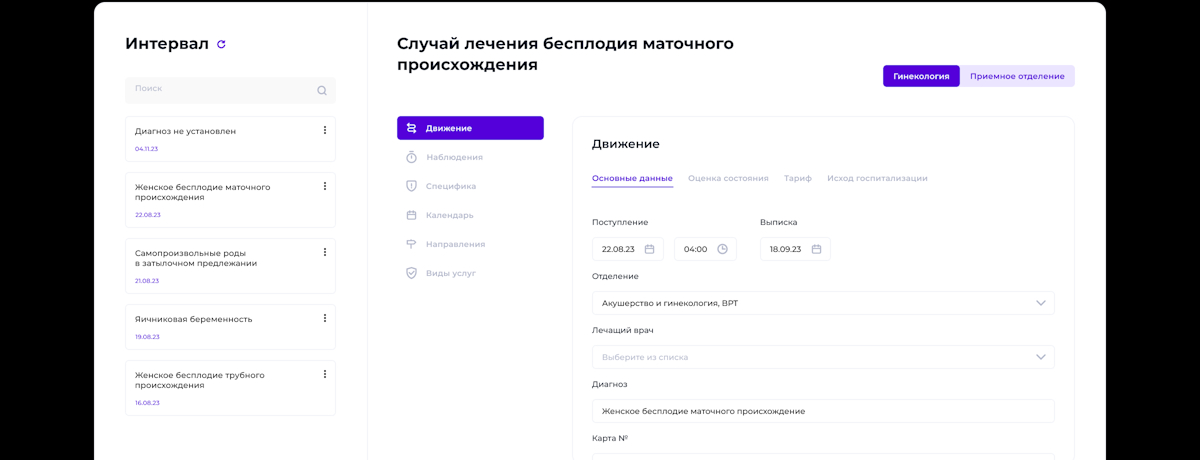Open the three-dot menu for Яичниковая беременность
Image resolution: width=1200 pixels, height=460 pixels.
[325, 318]
